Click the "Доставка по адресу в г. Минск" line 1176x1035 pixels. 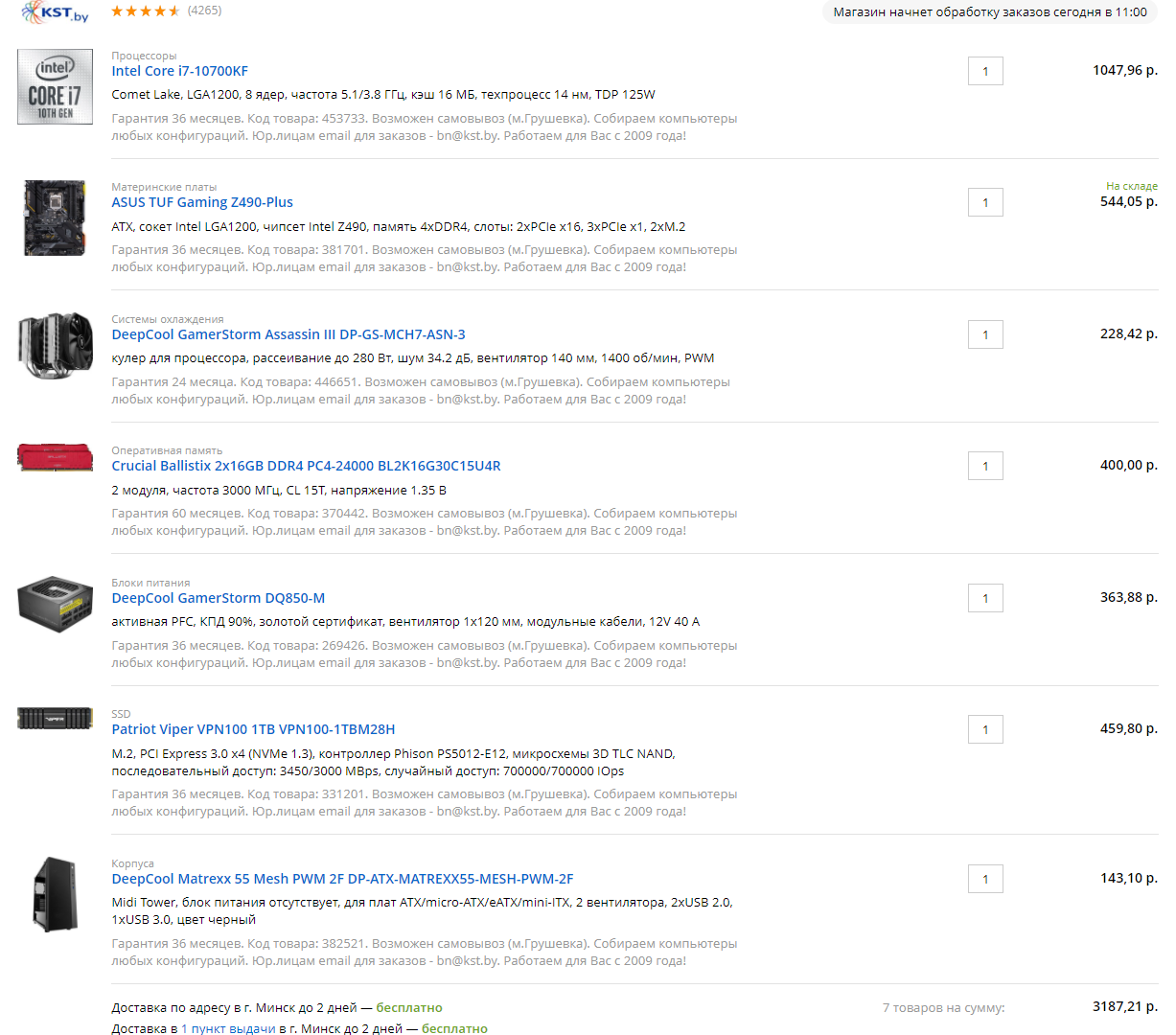277,1007
